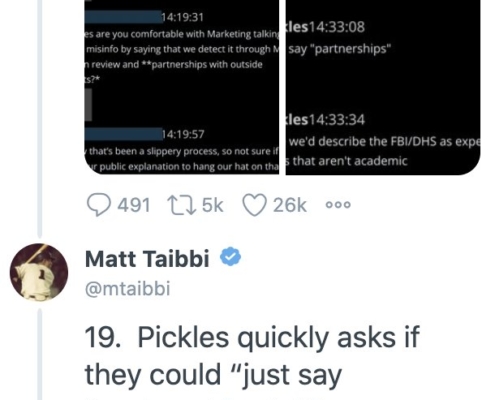Open the reply speech bubble icon
The height and width of the screenshot is (400, 495).
point(99,205)
